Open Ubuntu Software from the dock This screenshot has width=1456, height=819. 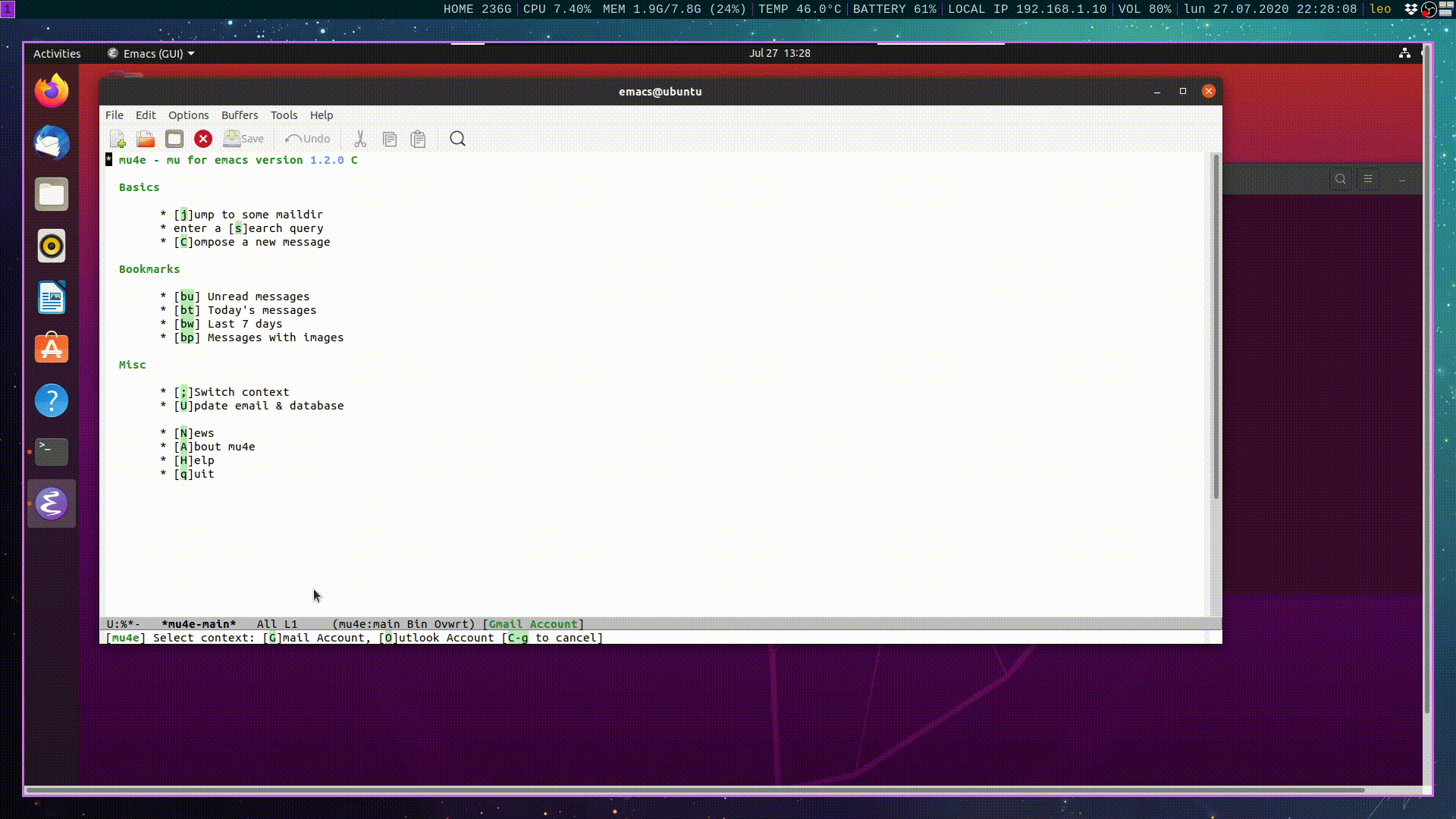tap(52, 349)
